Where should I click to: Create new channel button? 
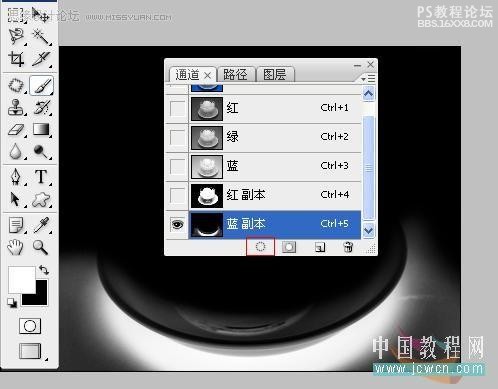click(x=320, y=247)
